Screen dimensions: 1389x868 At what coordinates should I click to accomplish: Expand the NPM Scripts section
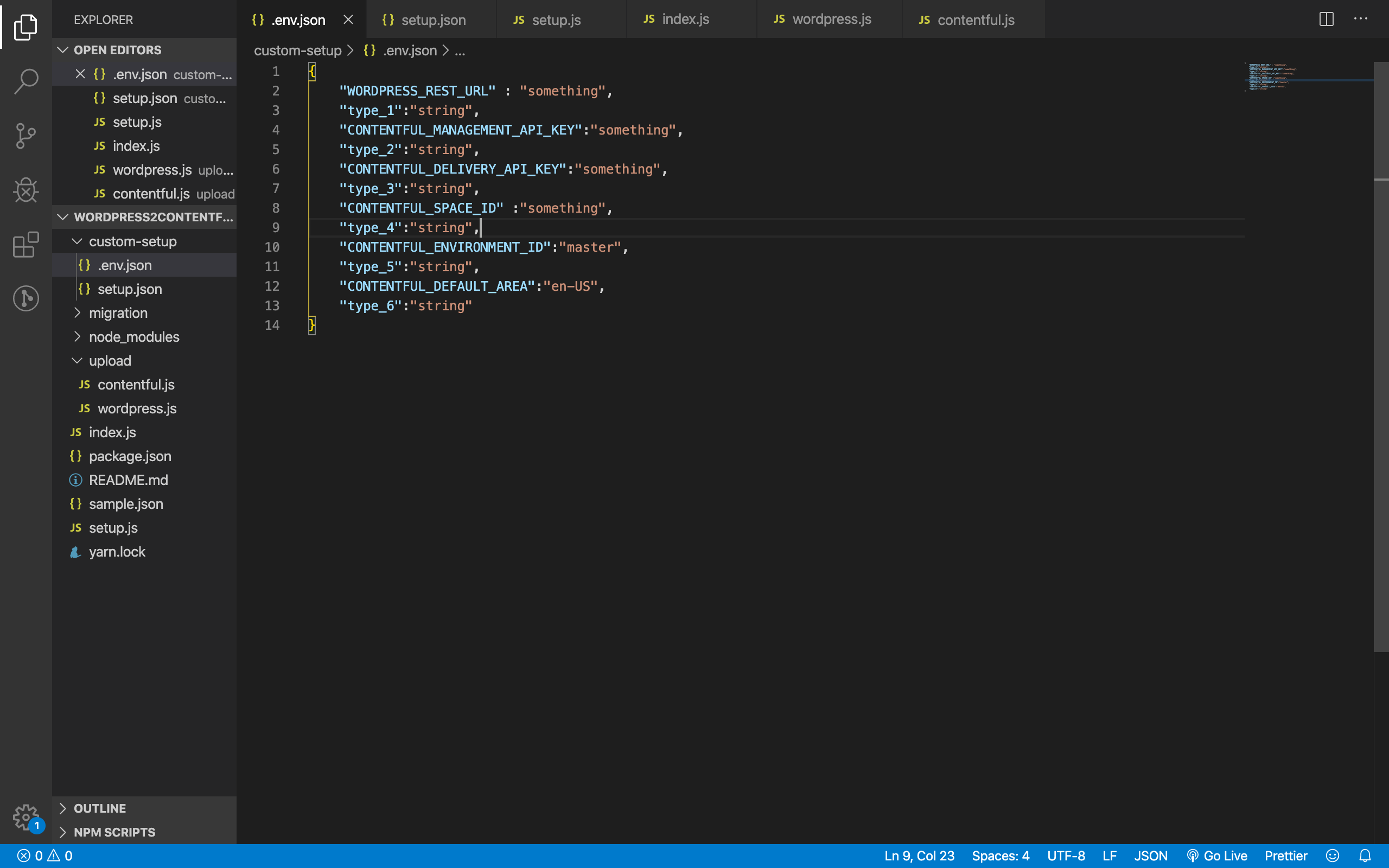(x=114, y=832)
